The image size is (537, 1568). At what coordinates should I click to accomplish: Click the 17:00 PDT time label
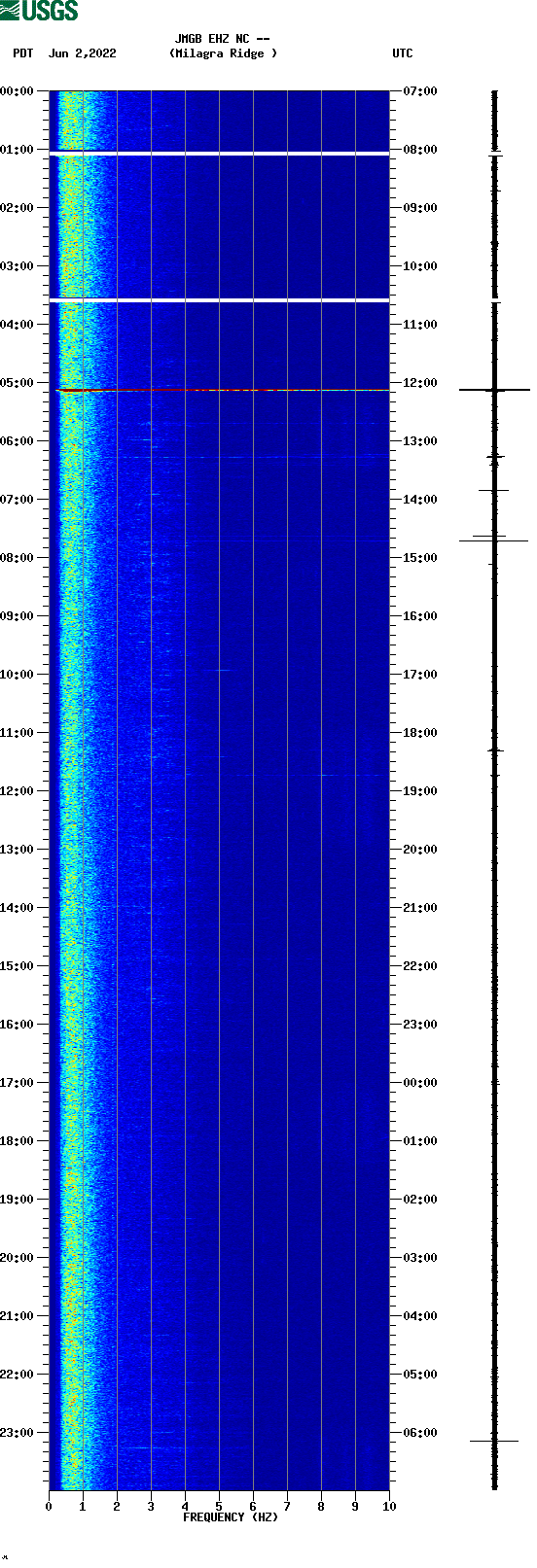[18, 1083]
